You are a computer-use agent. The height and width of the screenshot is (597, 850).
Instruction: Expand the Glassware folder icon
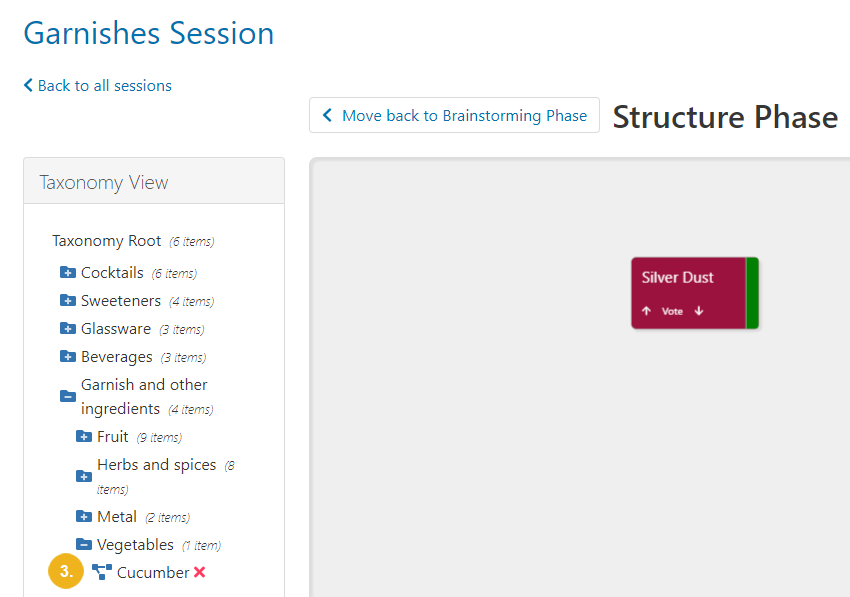tap(68, 329)
